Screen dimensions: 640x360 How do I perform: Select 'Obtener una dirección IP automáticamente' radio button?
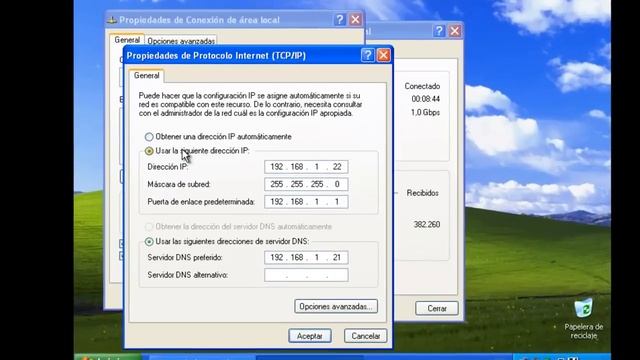click(x=149, y=137)
